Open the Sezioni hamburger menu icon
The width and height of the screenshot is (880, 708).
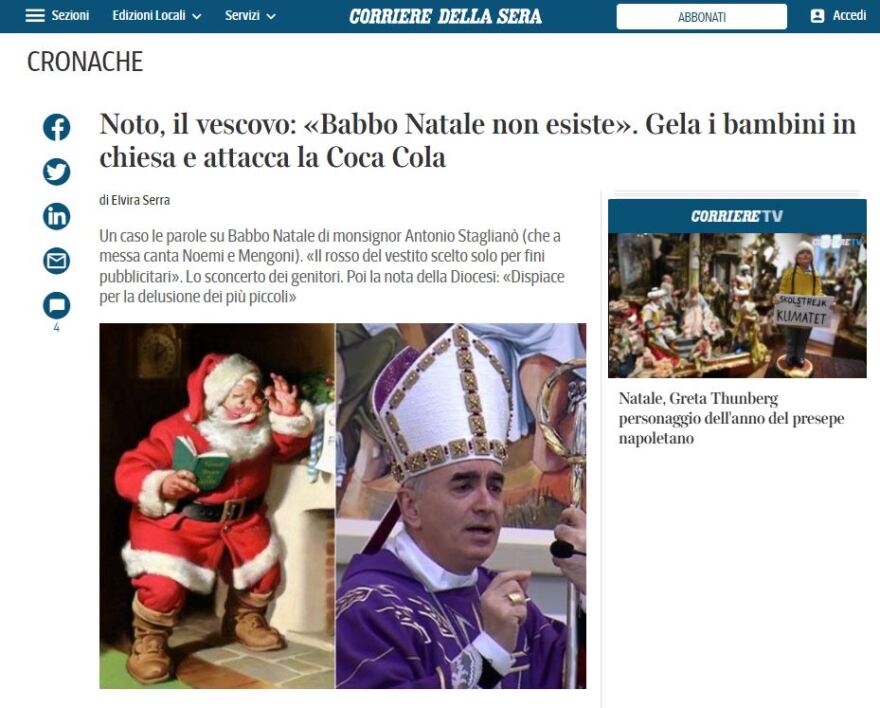[35, 16]
